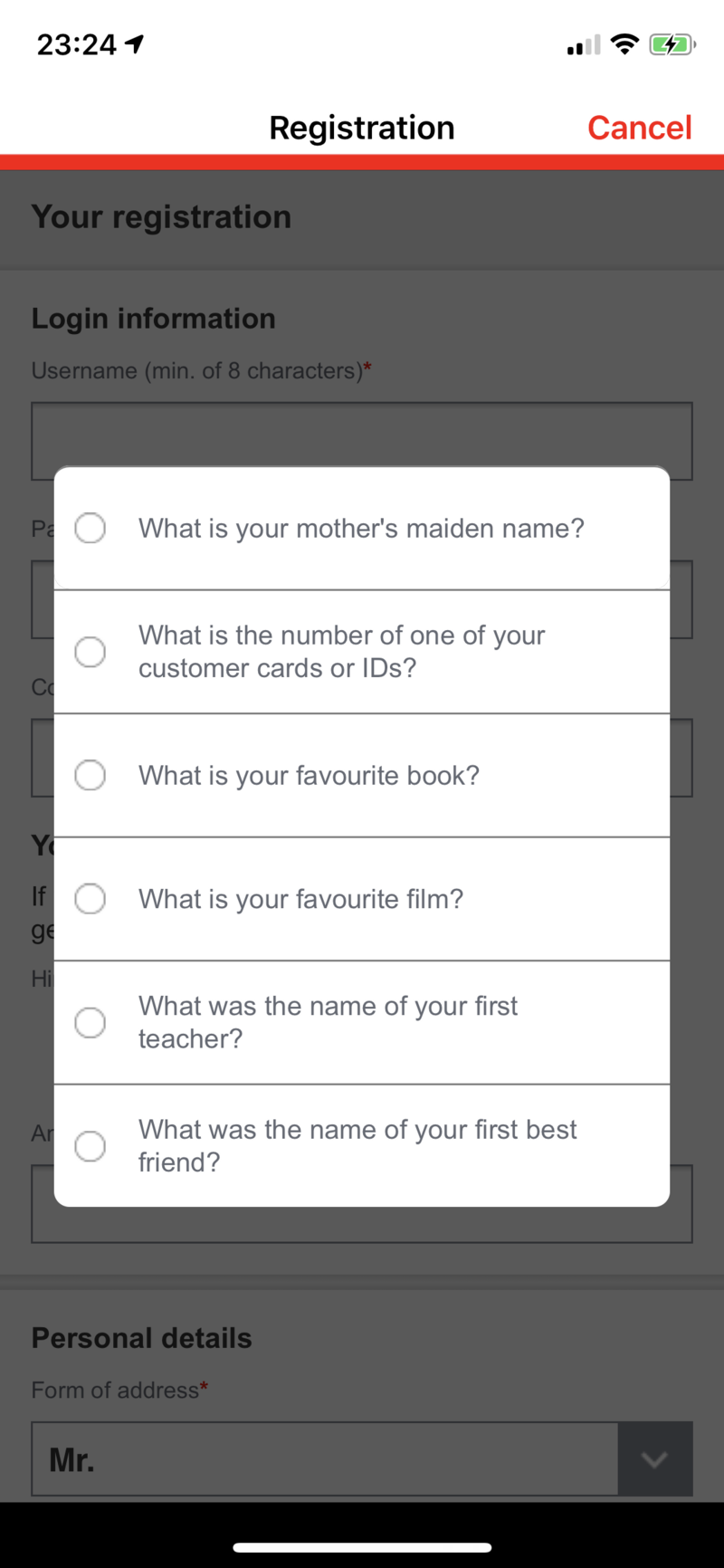The height and width of the screenshot is (1568, 724).
Task: Pick "What was the name of your first teacher?"
Action: click(x=328, y=1022)
